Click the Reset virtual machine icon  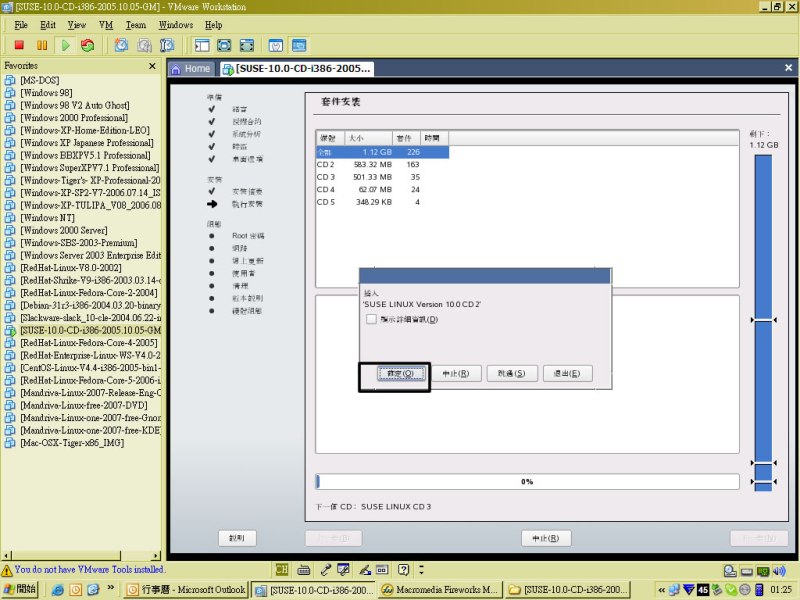click(88, 45)
